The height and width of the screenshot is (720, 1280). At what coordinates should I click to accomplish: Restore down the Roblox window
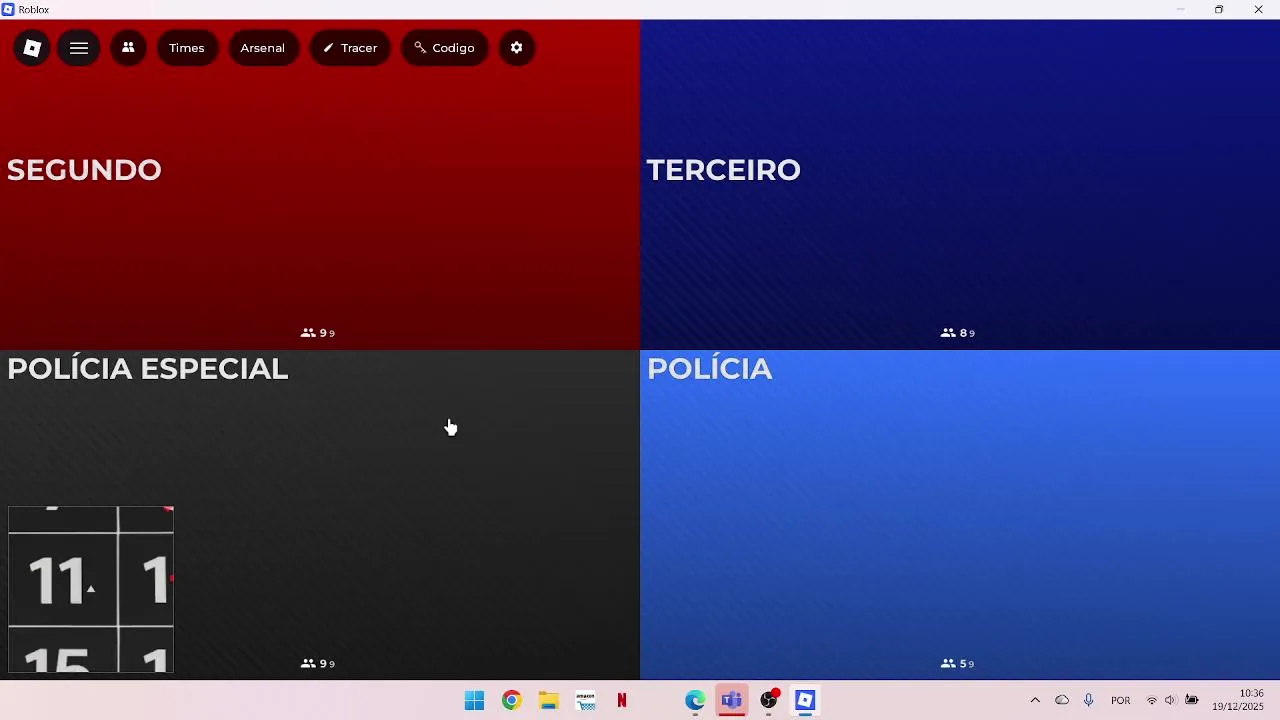coord(1219,10)
